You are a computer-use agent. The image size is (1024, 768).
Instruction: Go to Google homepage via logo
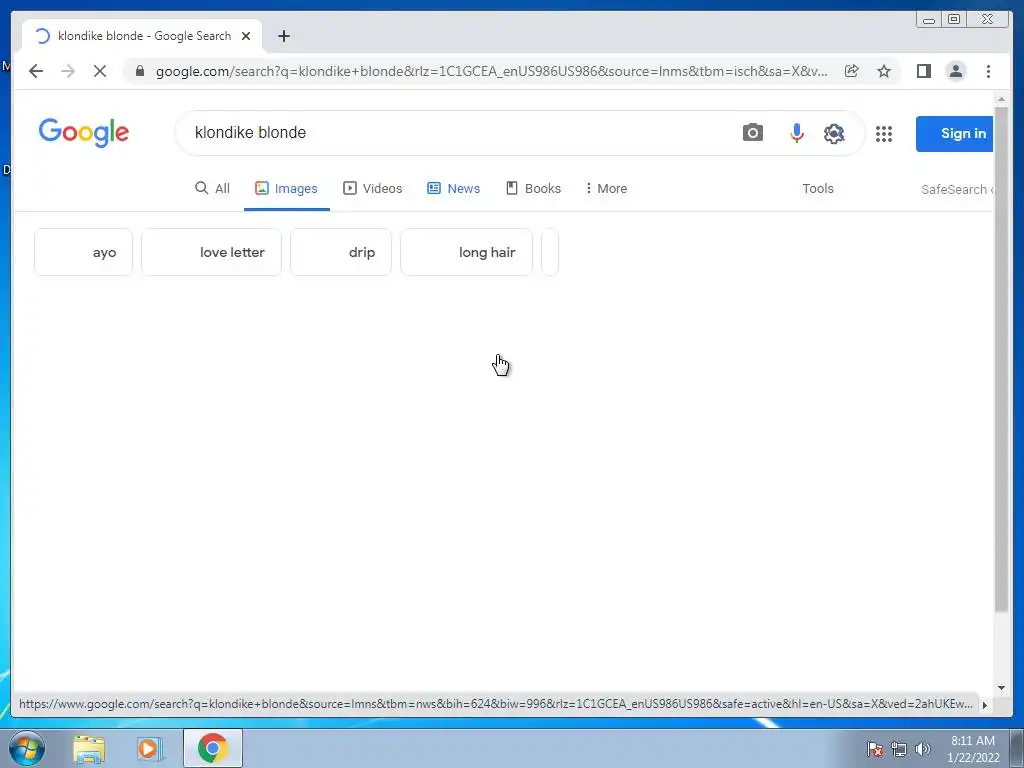click(x=84, y=133)
